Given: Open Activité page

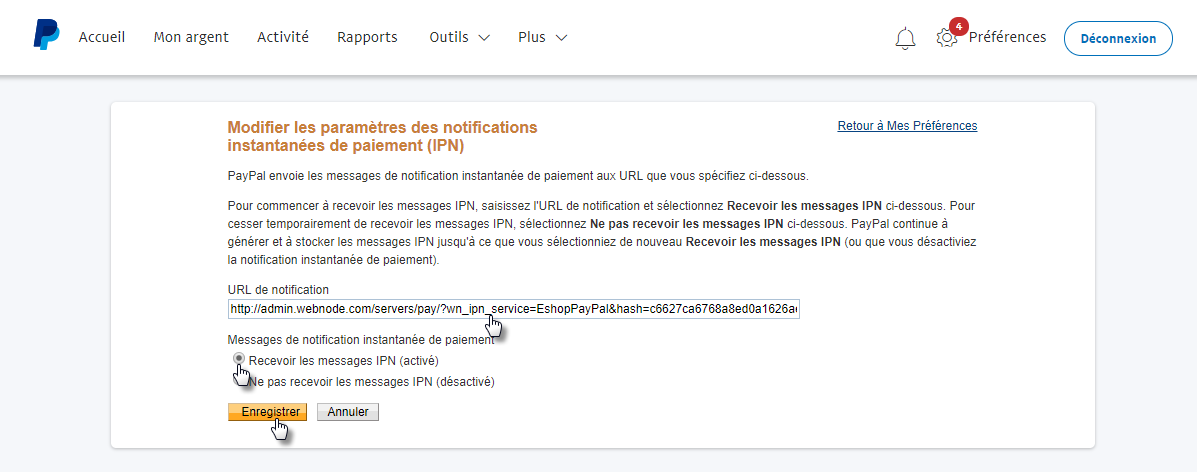Looking at the screenshot, I should point(282,37).
